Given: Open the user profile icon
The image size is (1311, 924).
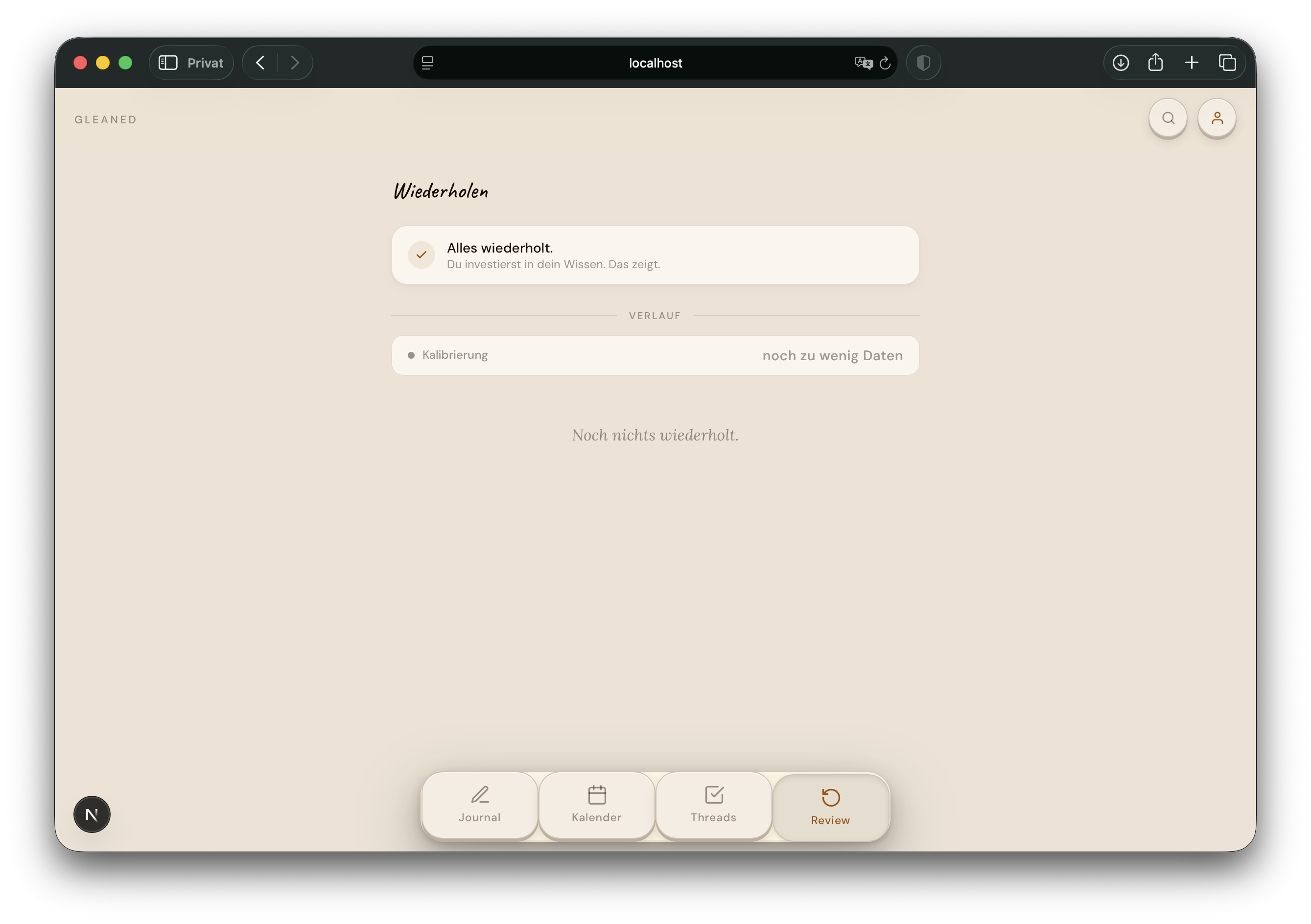Looking at the screenshot, I should [1217, 118].
